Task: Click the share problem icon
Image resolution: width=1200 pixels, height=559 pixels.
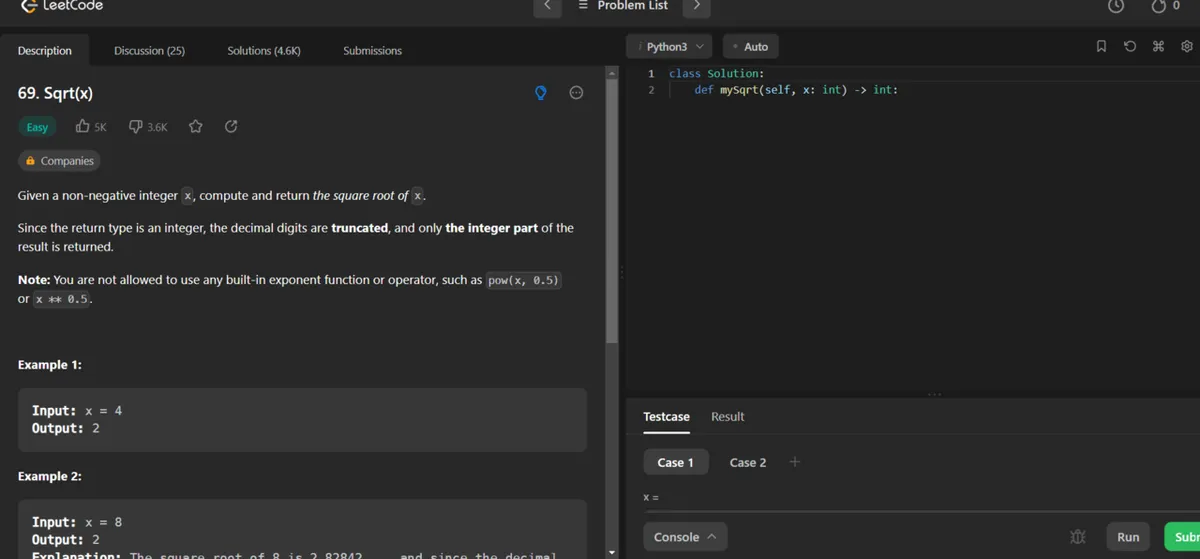Action: [x=231, y=127]
